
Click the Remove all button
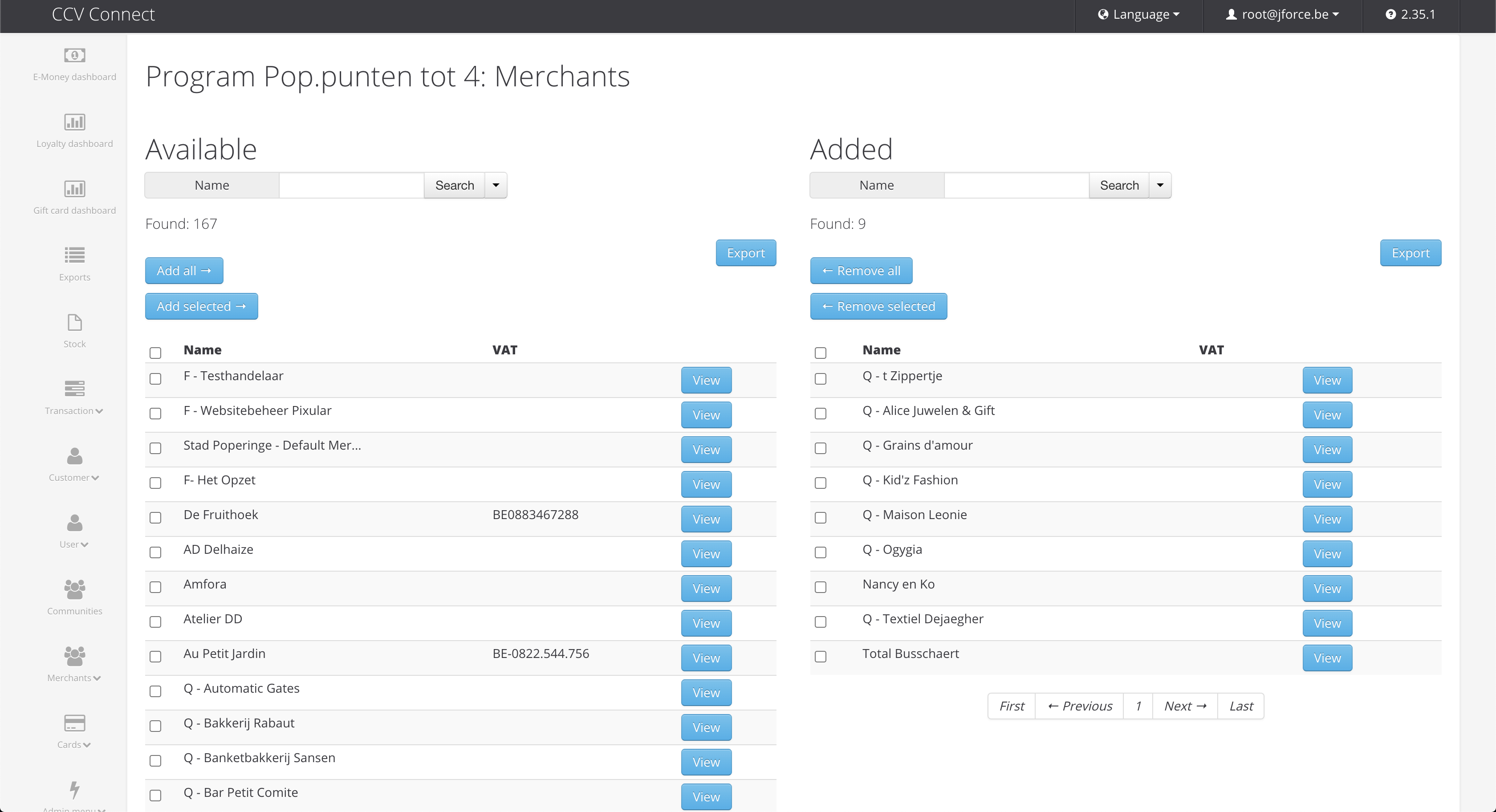(861, 271)
